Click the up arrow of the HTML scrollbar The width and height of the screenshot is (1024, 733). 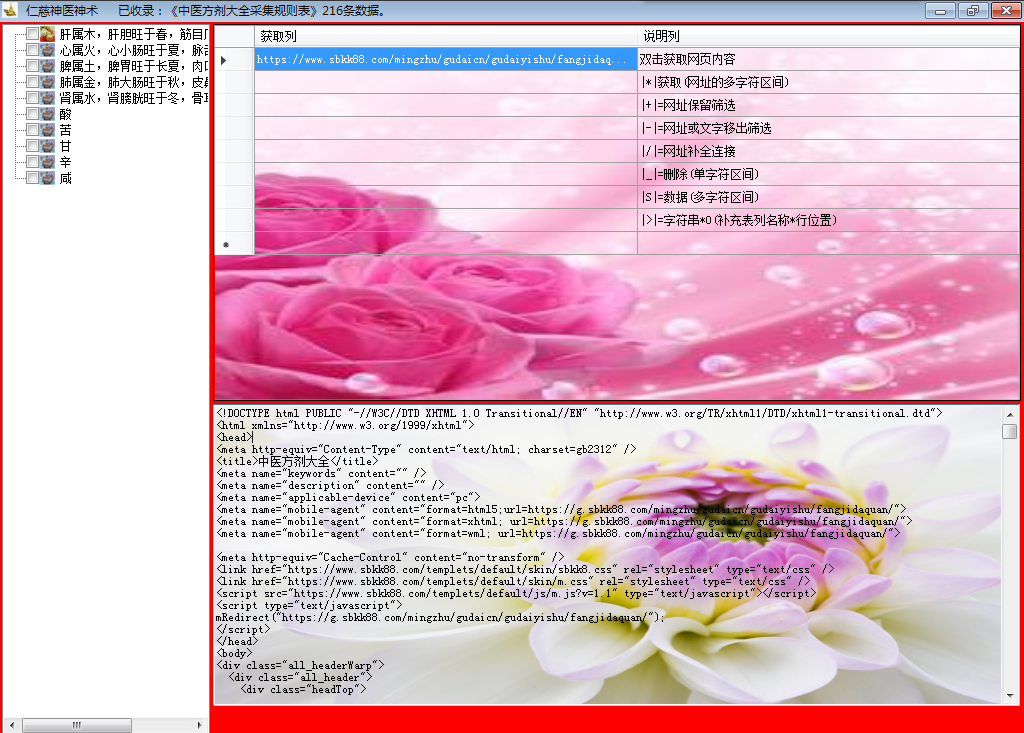[1010, 414]
